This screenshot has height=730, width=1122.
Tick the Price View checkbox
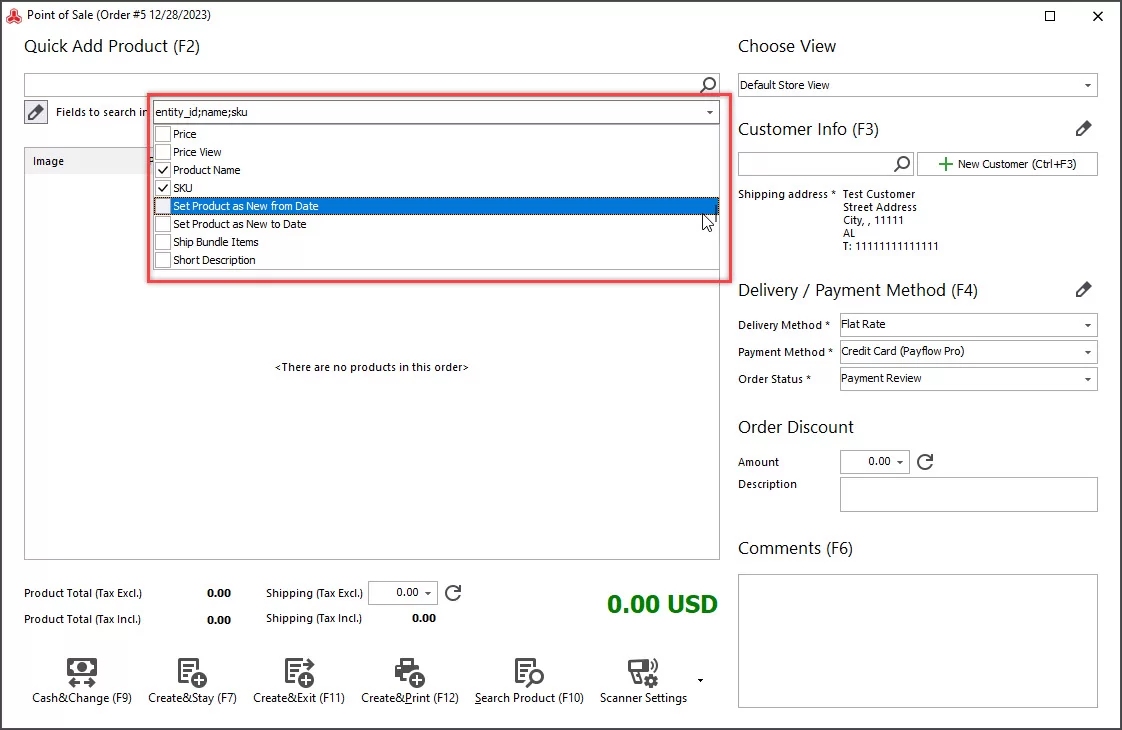[x=163, y=152]
